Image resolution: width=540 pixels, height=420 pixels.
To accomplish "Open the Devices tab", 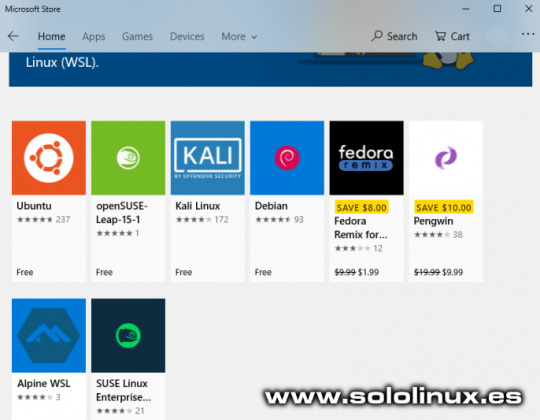I will [x=187, y=36].
